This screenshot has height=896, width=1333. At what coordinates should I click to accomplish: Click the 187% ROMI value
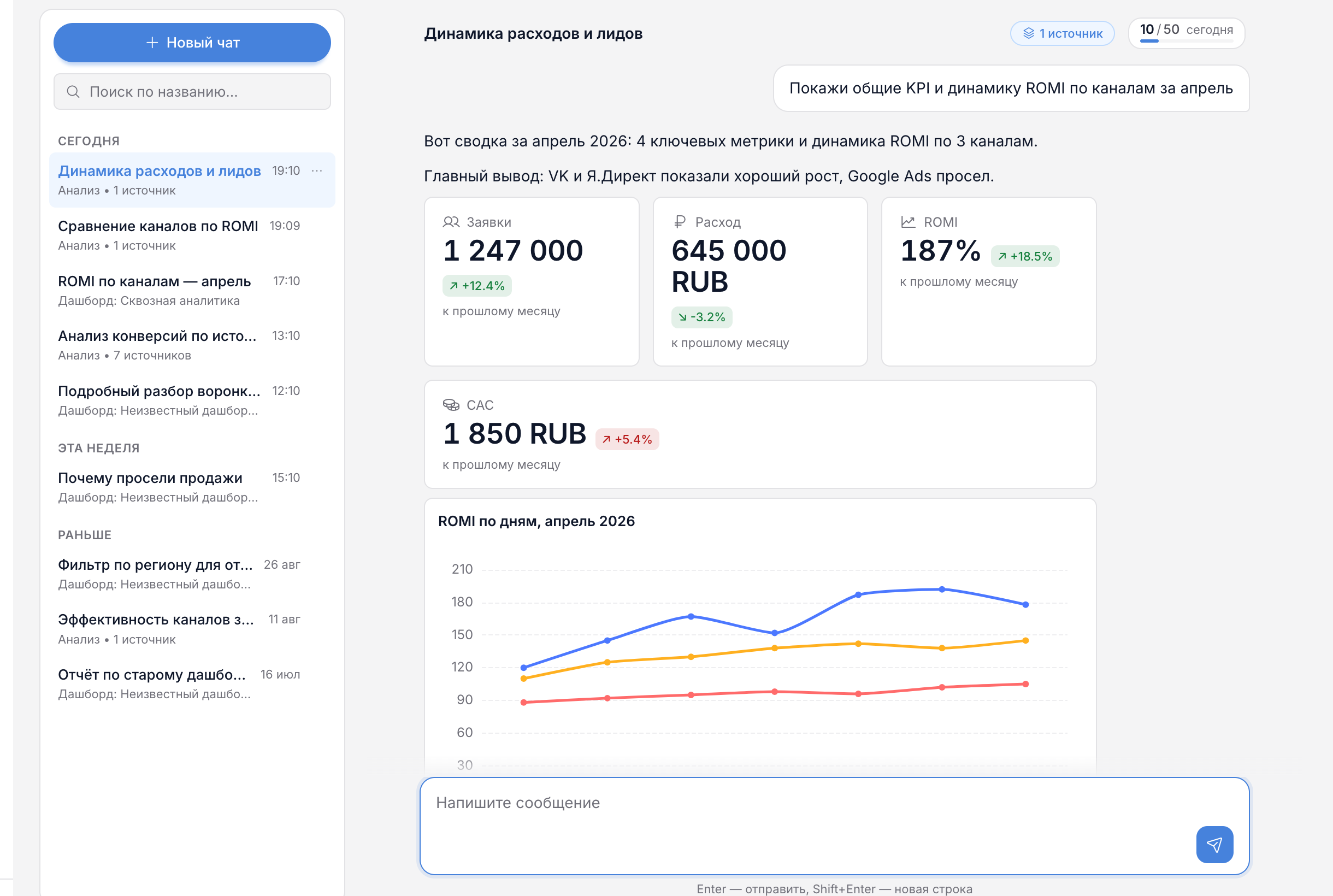coord(940,250)
